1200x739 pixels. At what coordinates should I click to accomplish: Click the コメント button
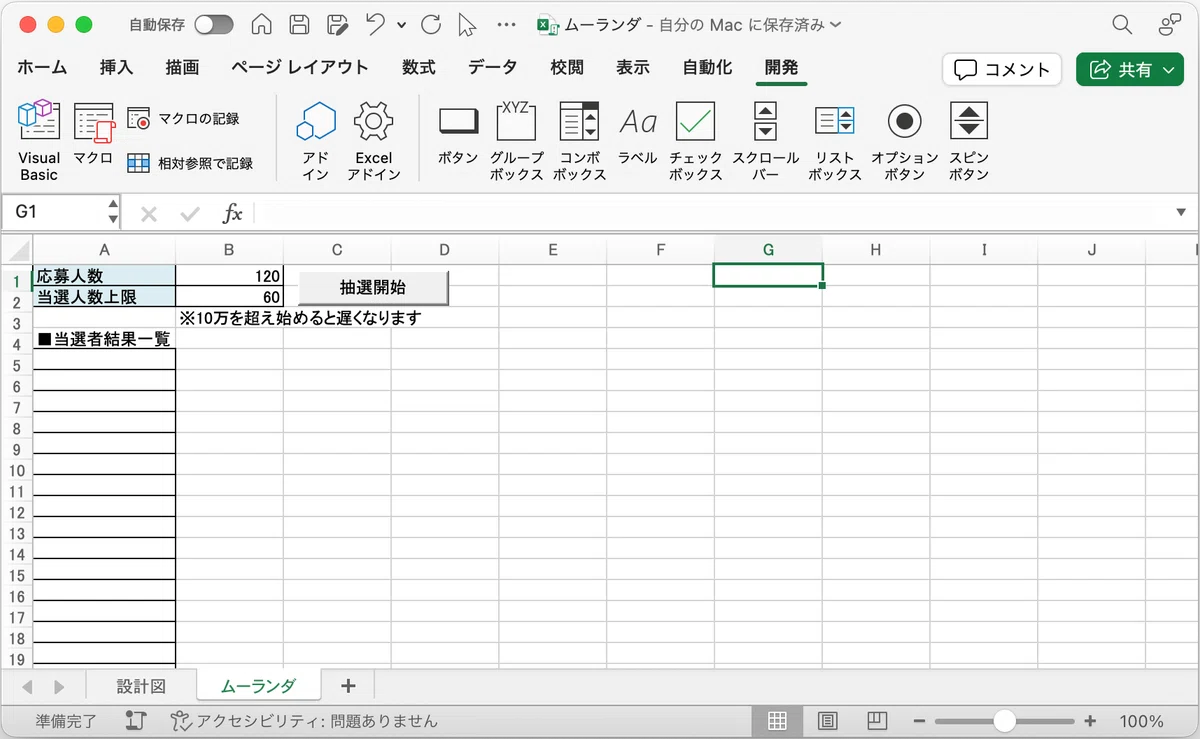(1002, 69)
